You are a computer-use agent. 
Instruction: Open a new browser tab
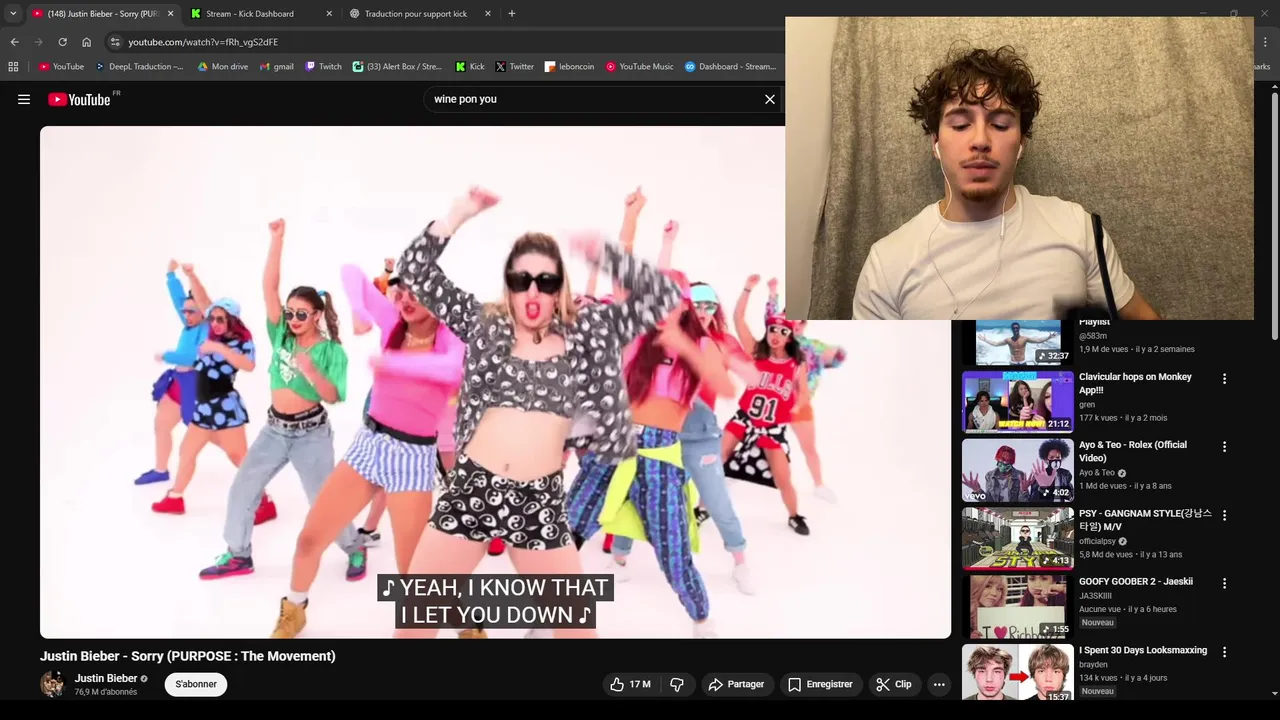[512, 14]
